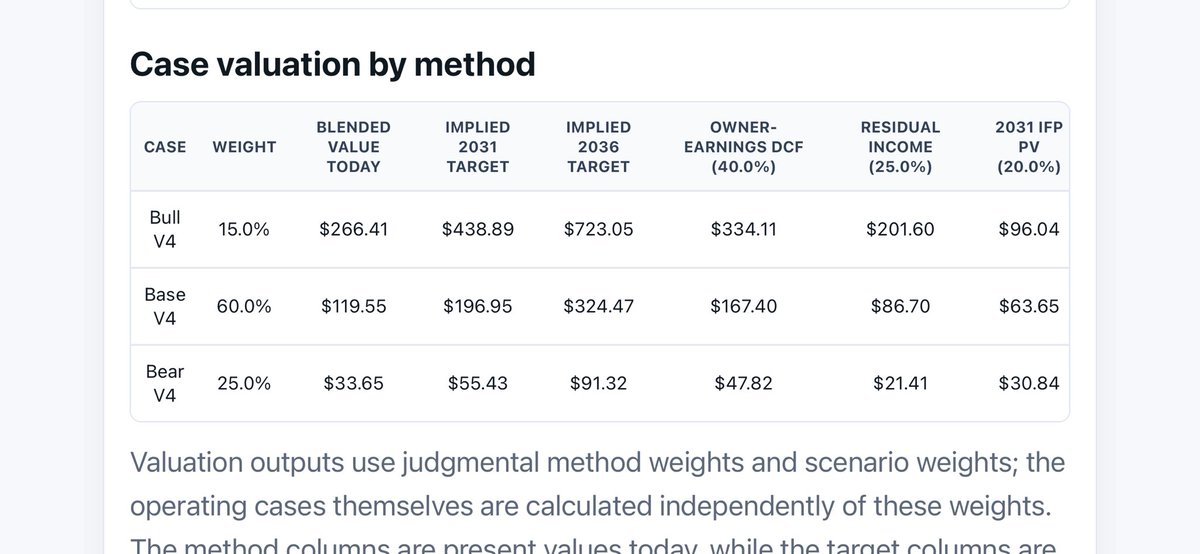Select the Bear V4 row label
The height and width of the screenshot is (554, 1200).
click(x=165, y=383)
